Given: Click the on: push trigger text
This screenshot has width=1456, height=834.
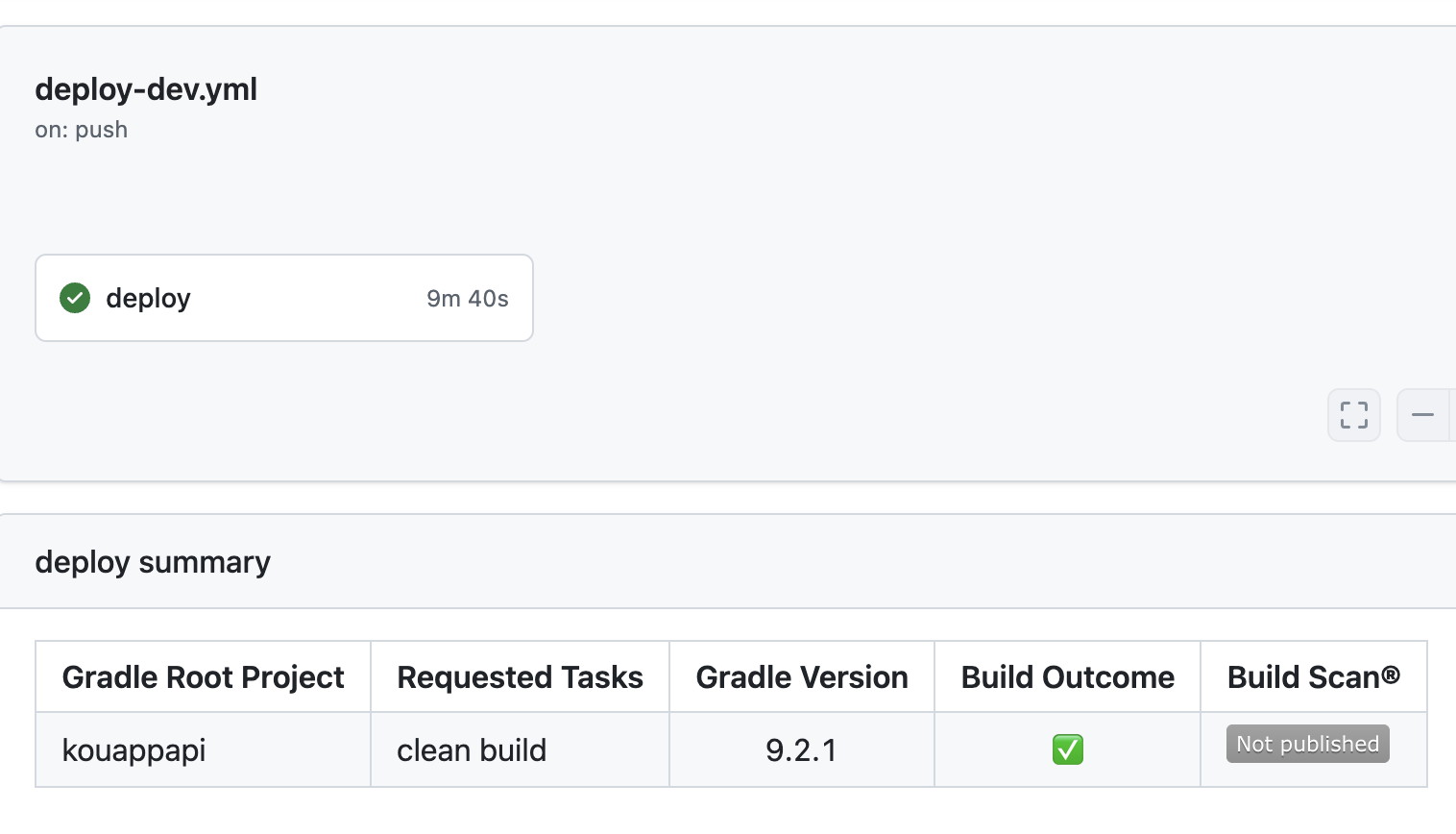Looking at the screenshot, I should [x=82, y=130].
